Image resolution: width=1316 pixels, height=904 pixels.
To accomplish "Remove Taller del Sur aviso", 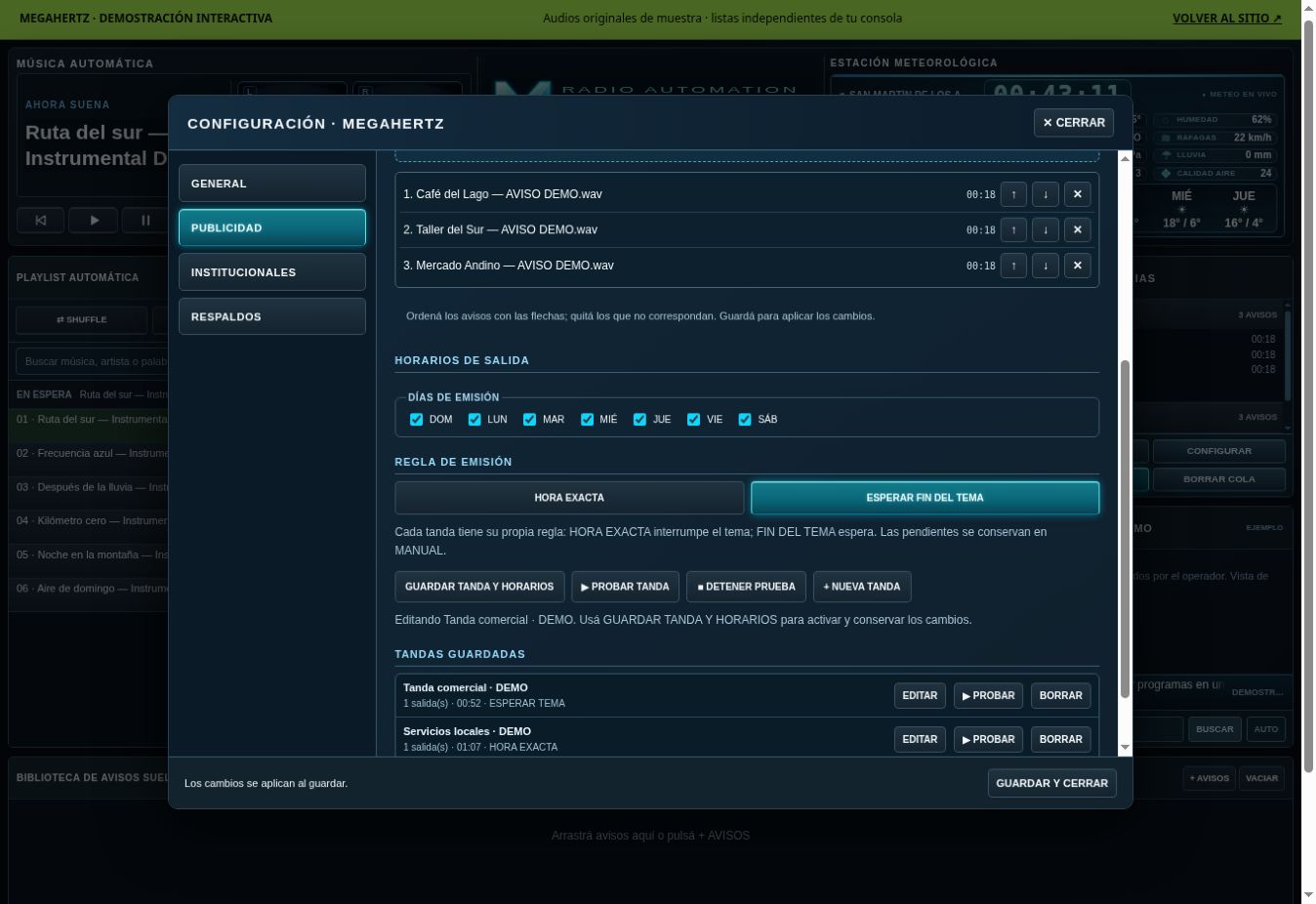I will click(x=1078, y=230).
